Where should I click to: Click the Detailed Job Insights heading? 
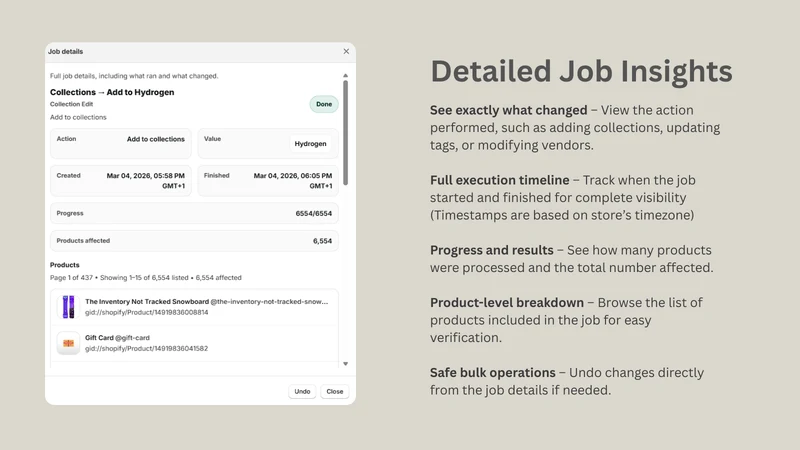[x=582, y=71]
